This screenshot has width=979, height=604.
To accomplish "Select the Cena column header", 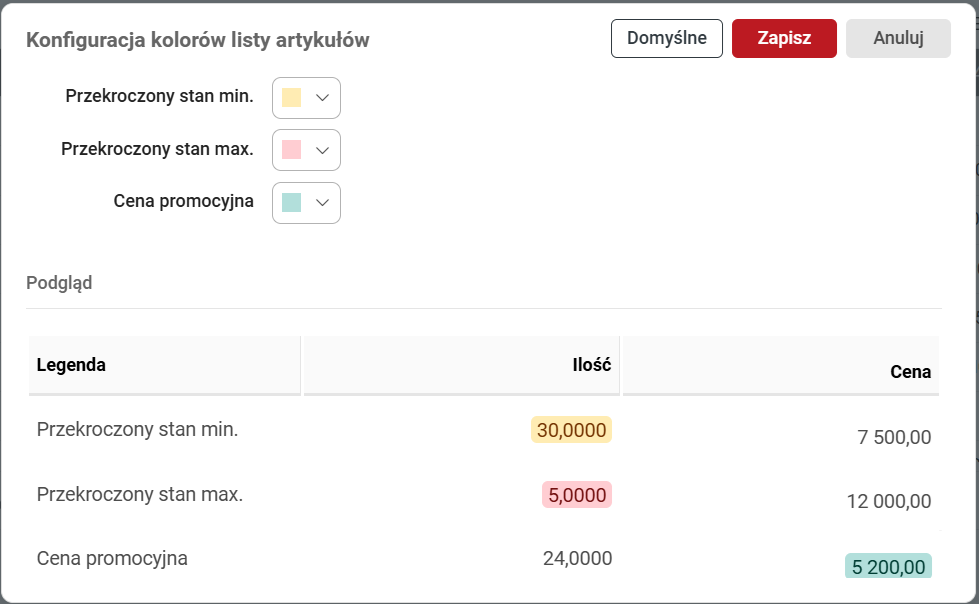I will pos(910,372).
